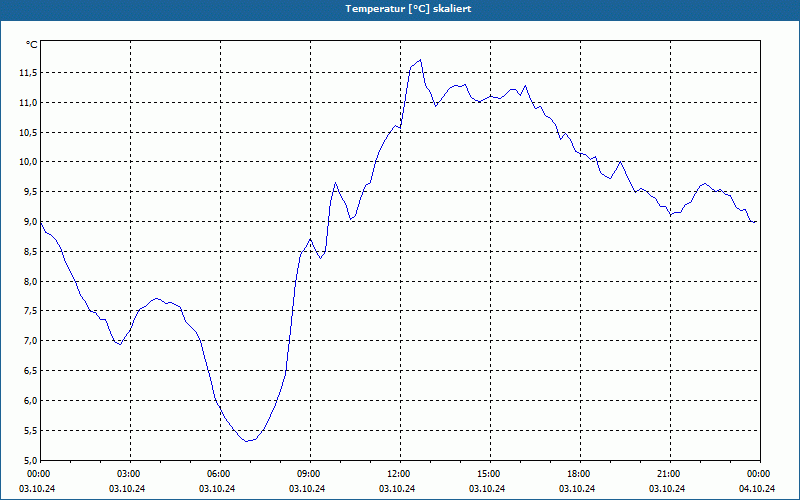This screenshot has width=800, height=500.
Task: Click the title 'Temperatur [°C] skaliert'
Action: click(408, 9)
